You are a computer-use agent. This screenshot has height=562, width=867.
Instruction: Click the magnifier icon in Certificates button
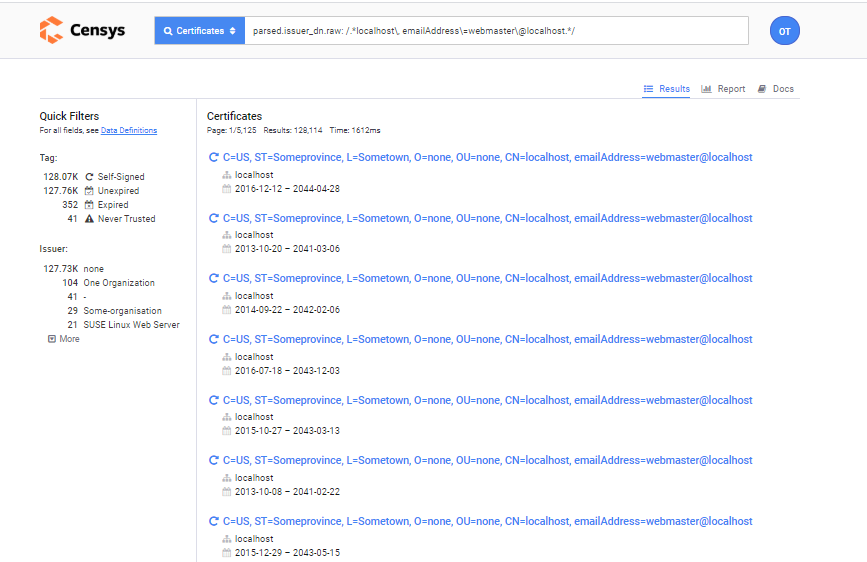168,31
